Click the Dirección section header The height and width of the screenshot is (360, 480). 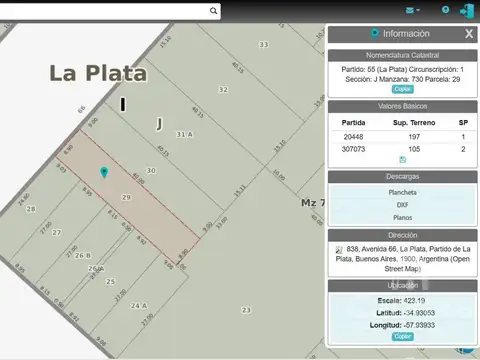coord(403,235)
